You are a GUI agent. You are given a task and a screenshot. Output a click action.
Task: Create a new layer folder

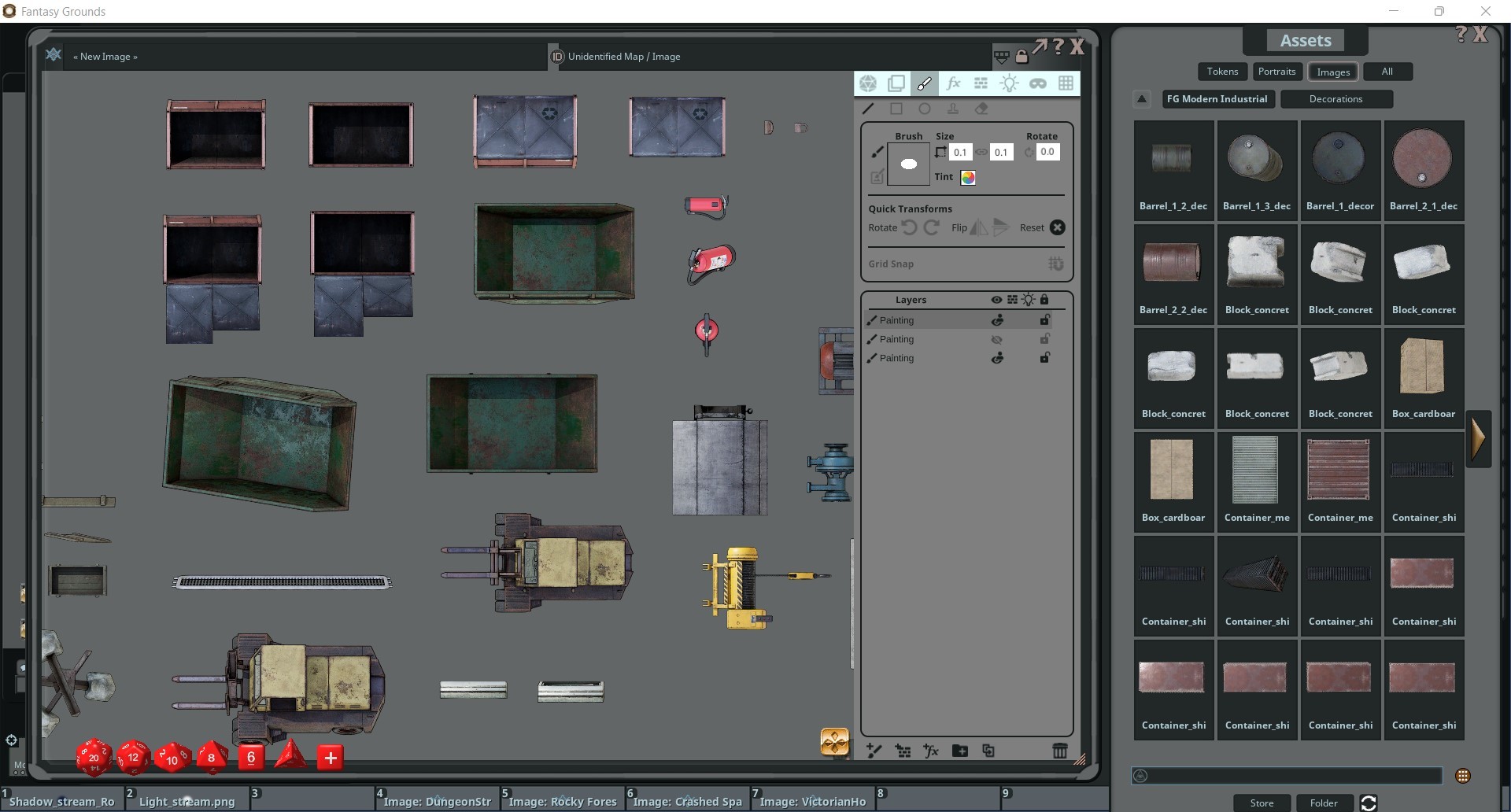pos(959,751)
